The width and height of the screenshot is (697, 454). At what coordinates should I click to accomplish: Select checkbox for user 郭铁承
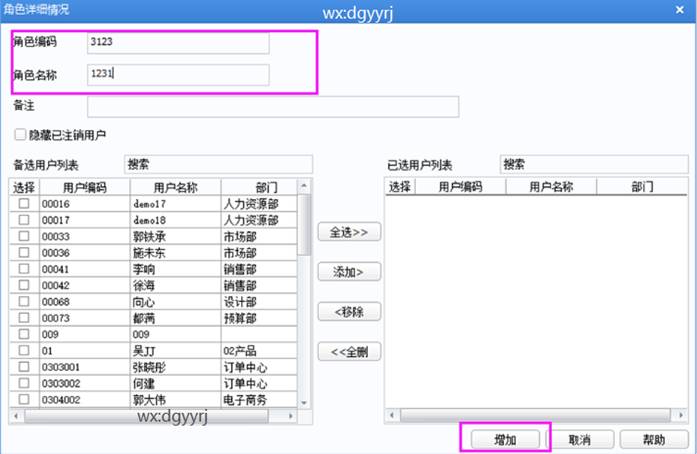click(x=23, y=237)
